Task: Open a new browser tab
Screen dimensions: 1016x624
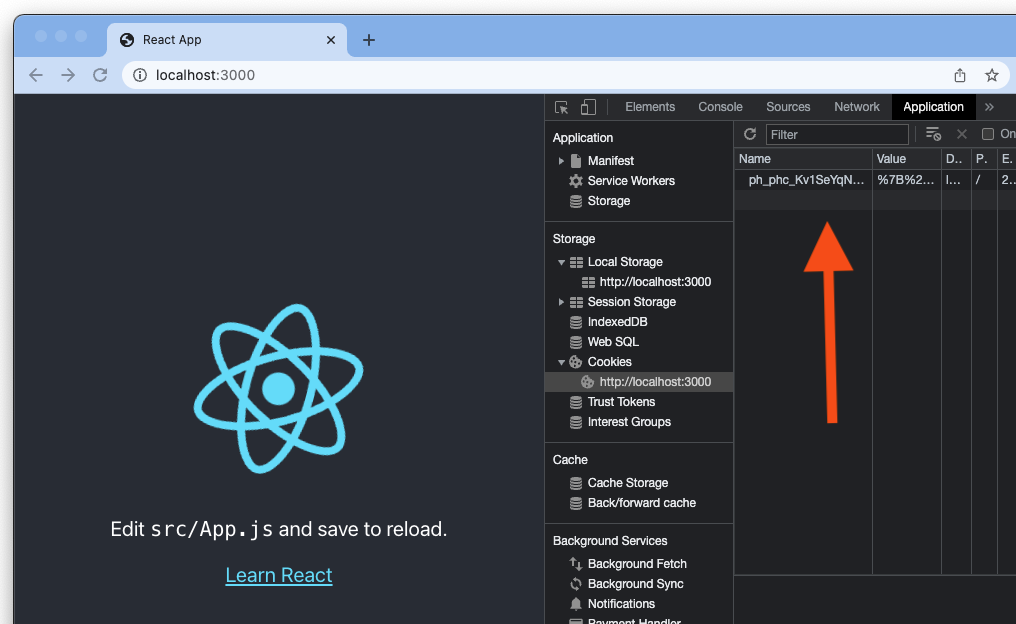Action: click(369, 40)
